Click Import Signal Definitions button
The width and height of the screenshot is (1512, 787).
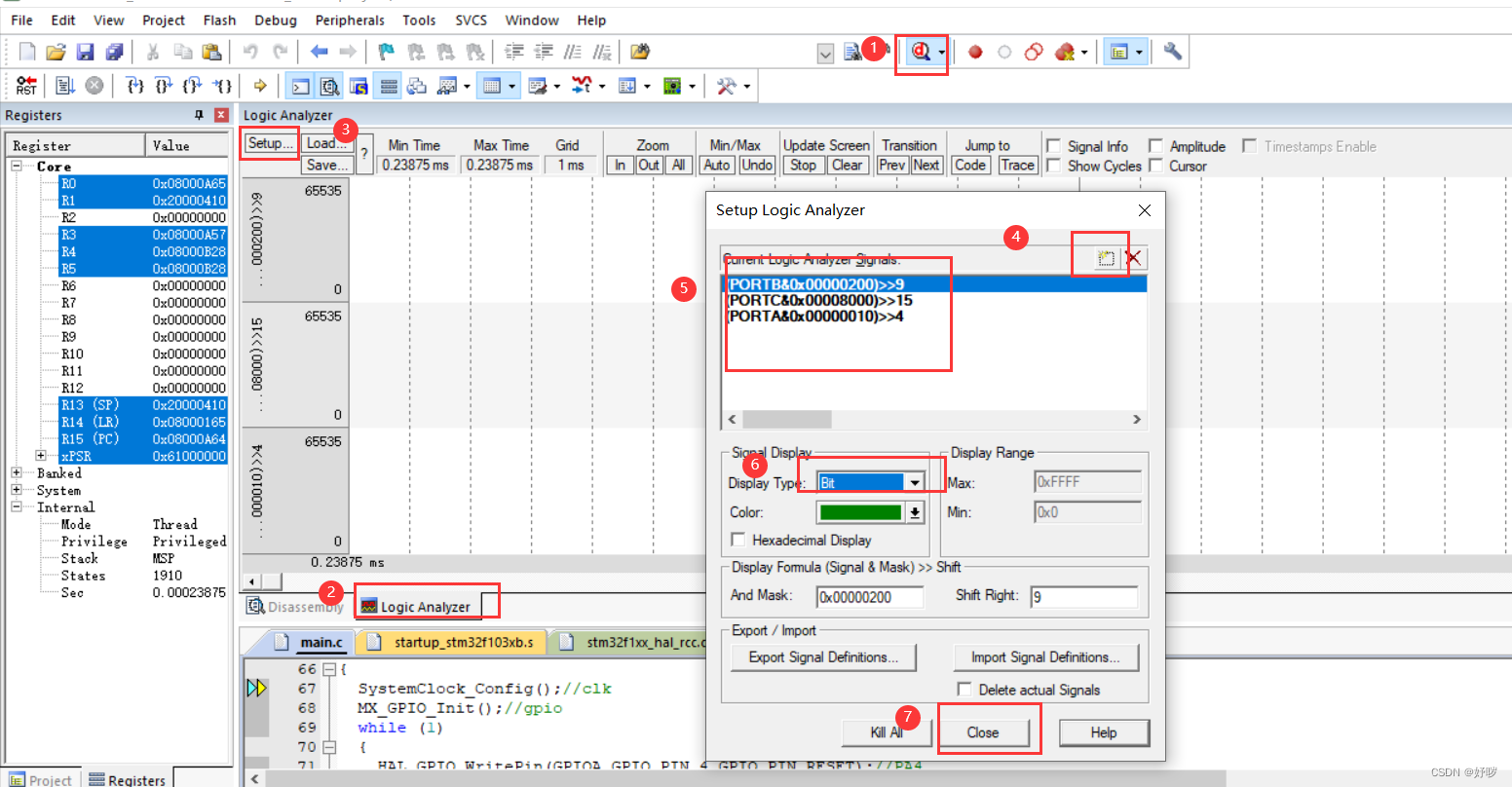(x=1045, y=657)
